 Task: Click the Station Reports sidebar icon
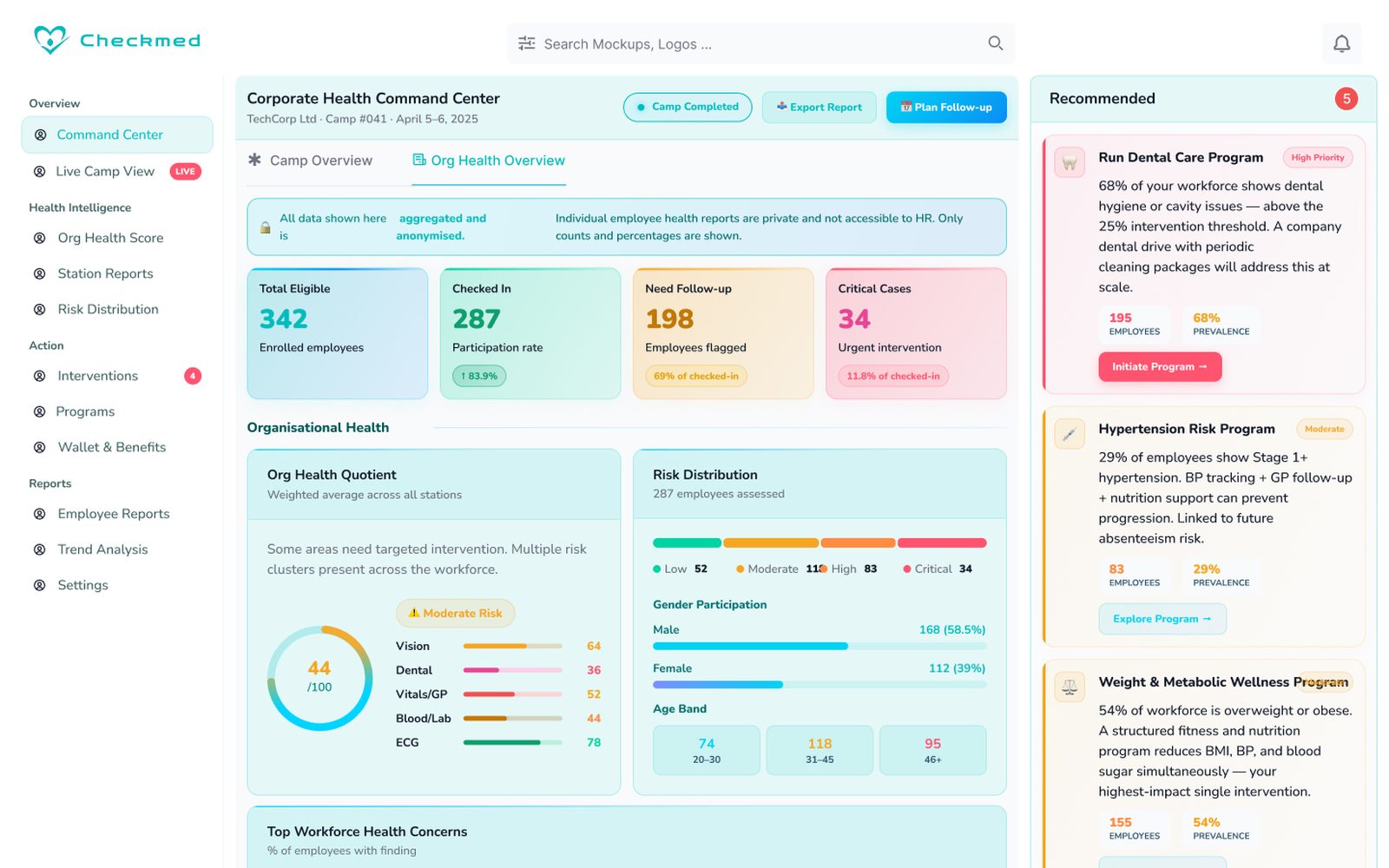pyautogui.click(x=39, y=273)
